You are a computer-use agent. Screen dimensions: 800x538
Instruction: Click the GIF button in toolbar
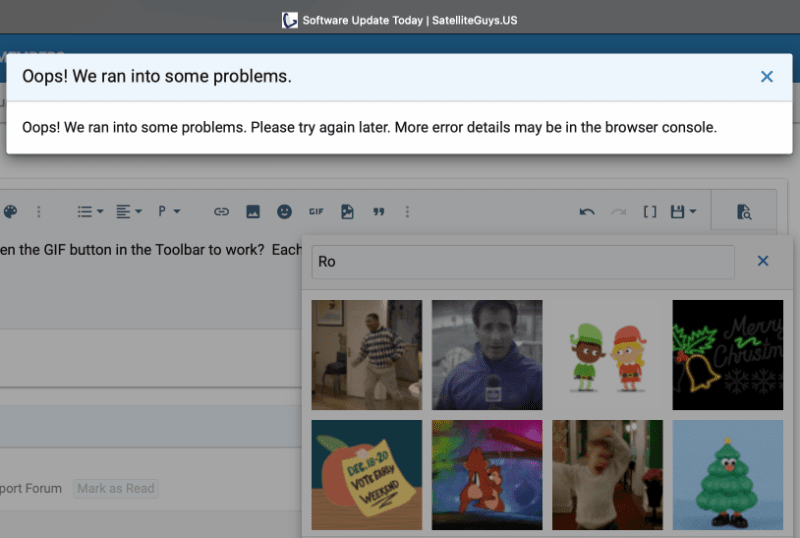316,212
